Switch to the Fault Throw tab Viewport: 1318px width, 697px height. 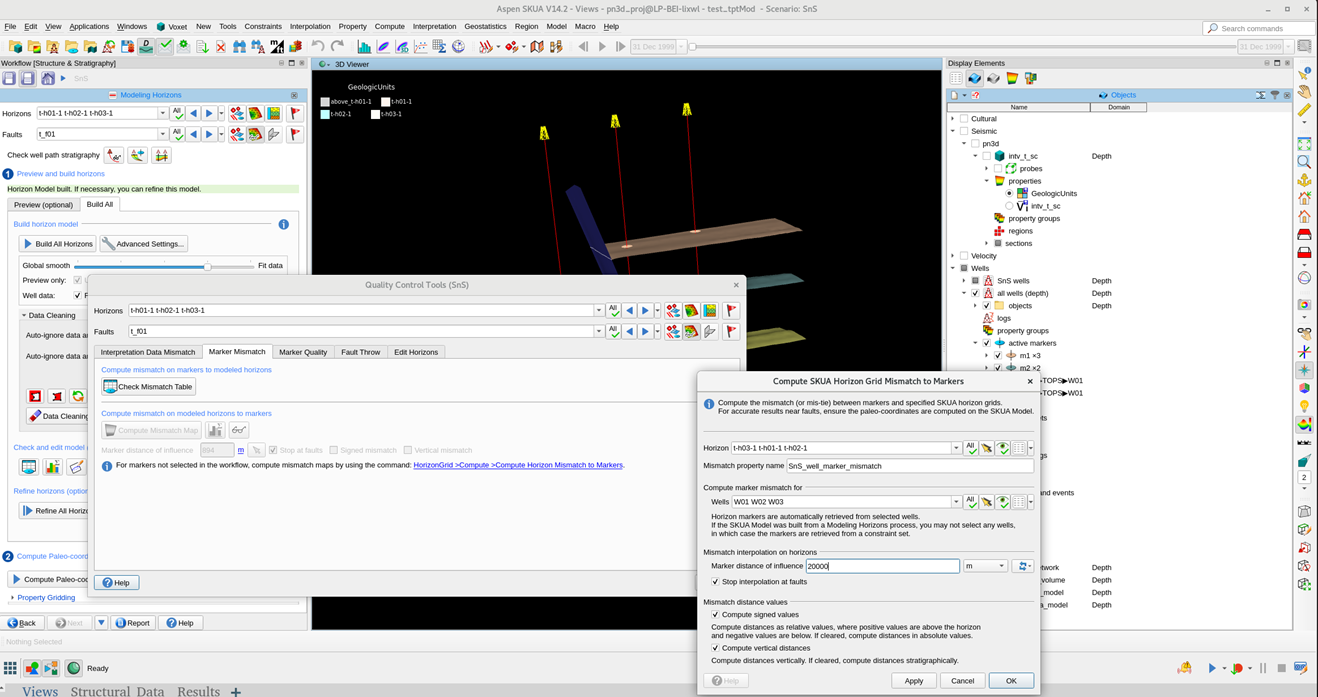coord(360,352)
